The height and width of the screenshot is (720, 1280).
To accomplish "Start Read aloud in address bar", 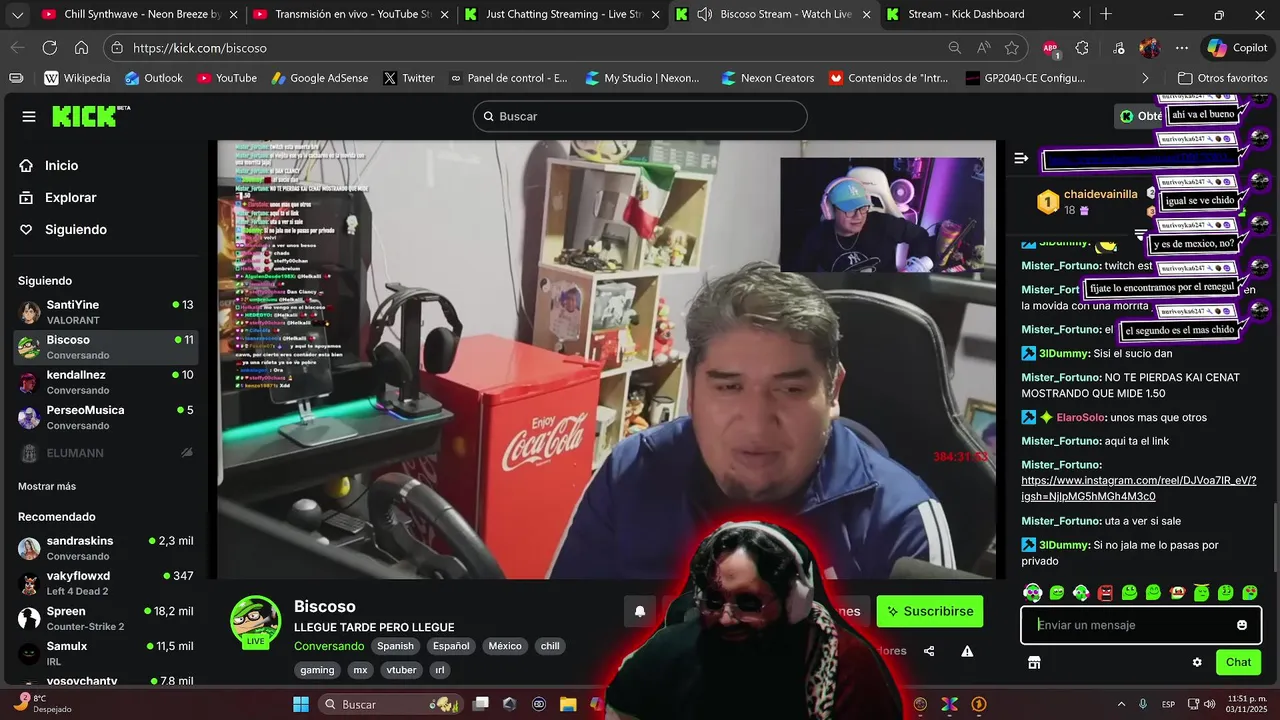I will pos(984,48).
